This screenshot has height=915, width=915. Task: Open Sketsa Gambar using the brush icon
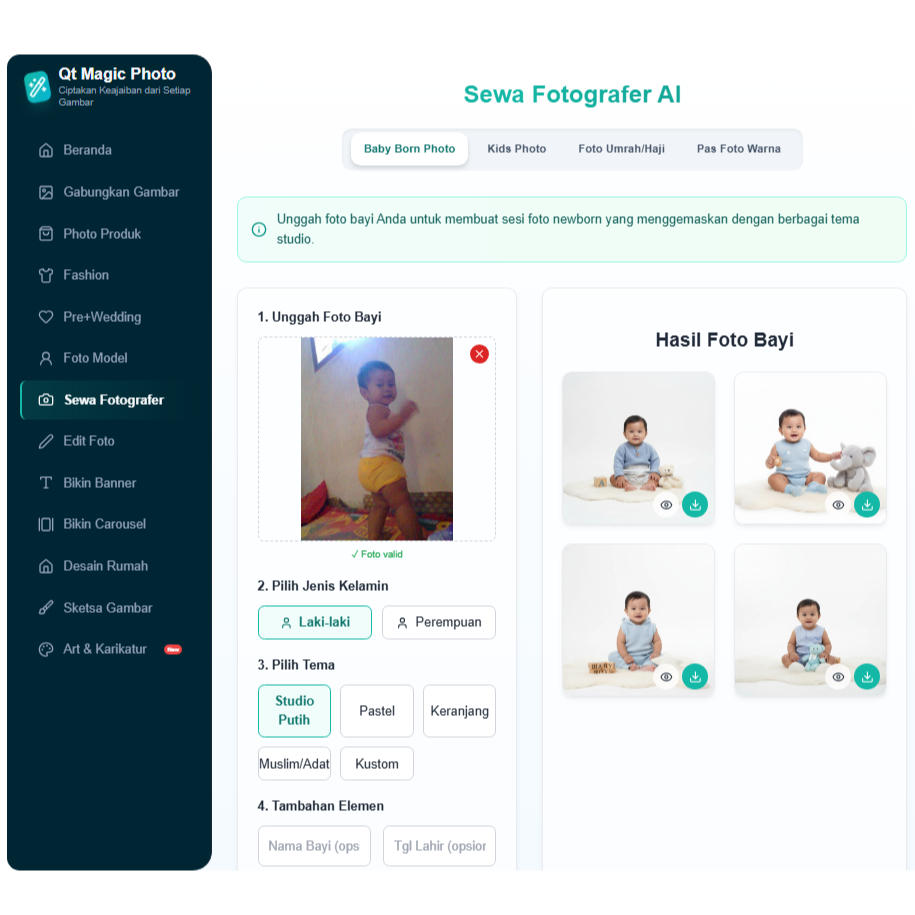(x=46, y=607)
